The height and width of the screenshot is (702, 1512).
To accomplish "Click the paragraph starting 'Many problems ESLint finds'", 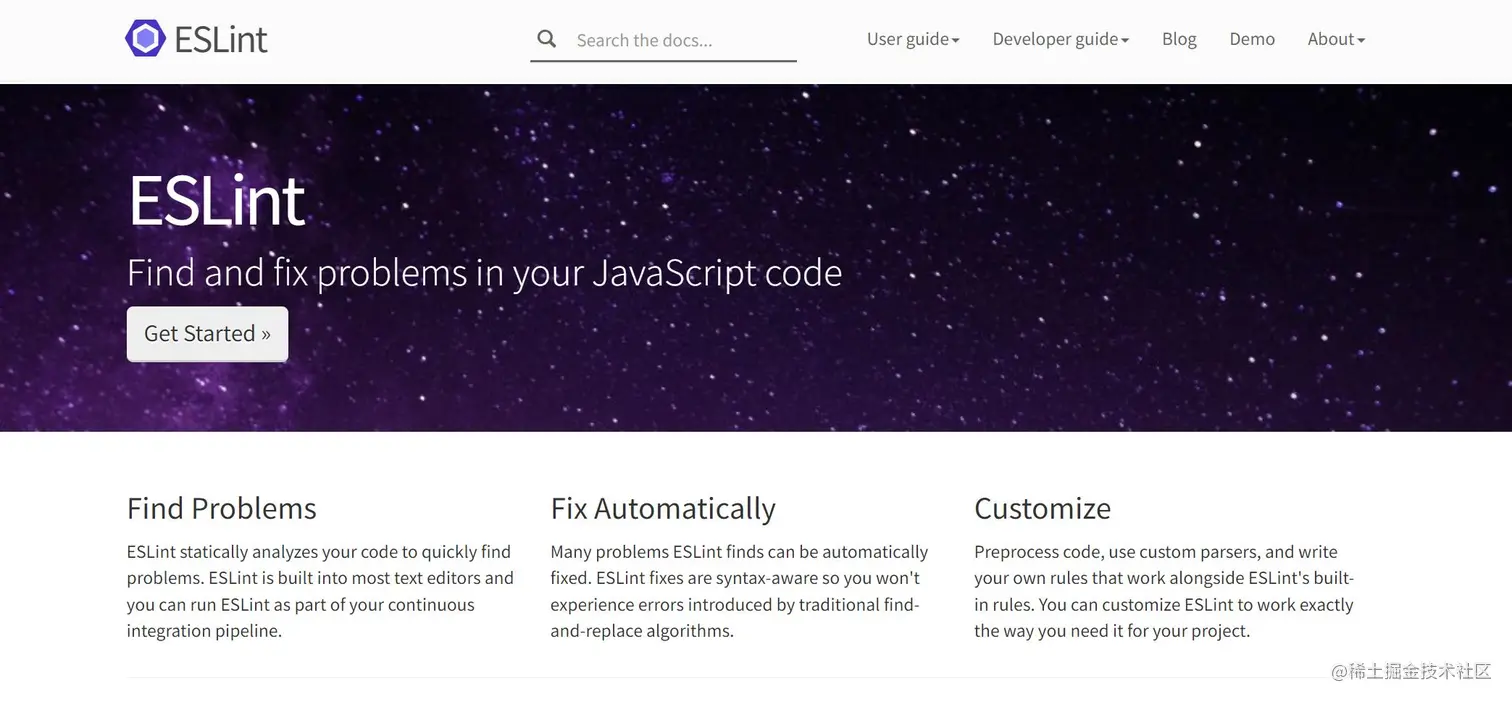I will (x=739, y=591).
